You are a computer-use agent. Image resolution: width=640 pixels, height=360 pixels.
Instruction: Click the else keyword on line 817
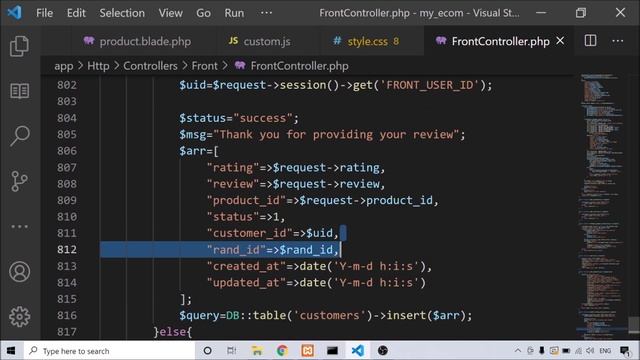[172, 331]
